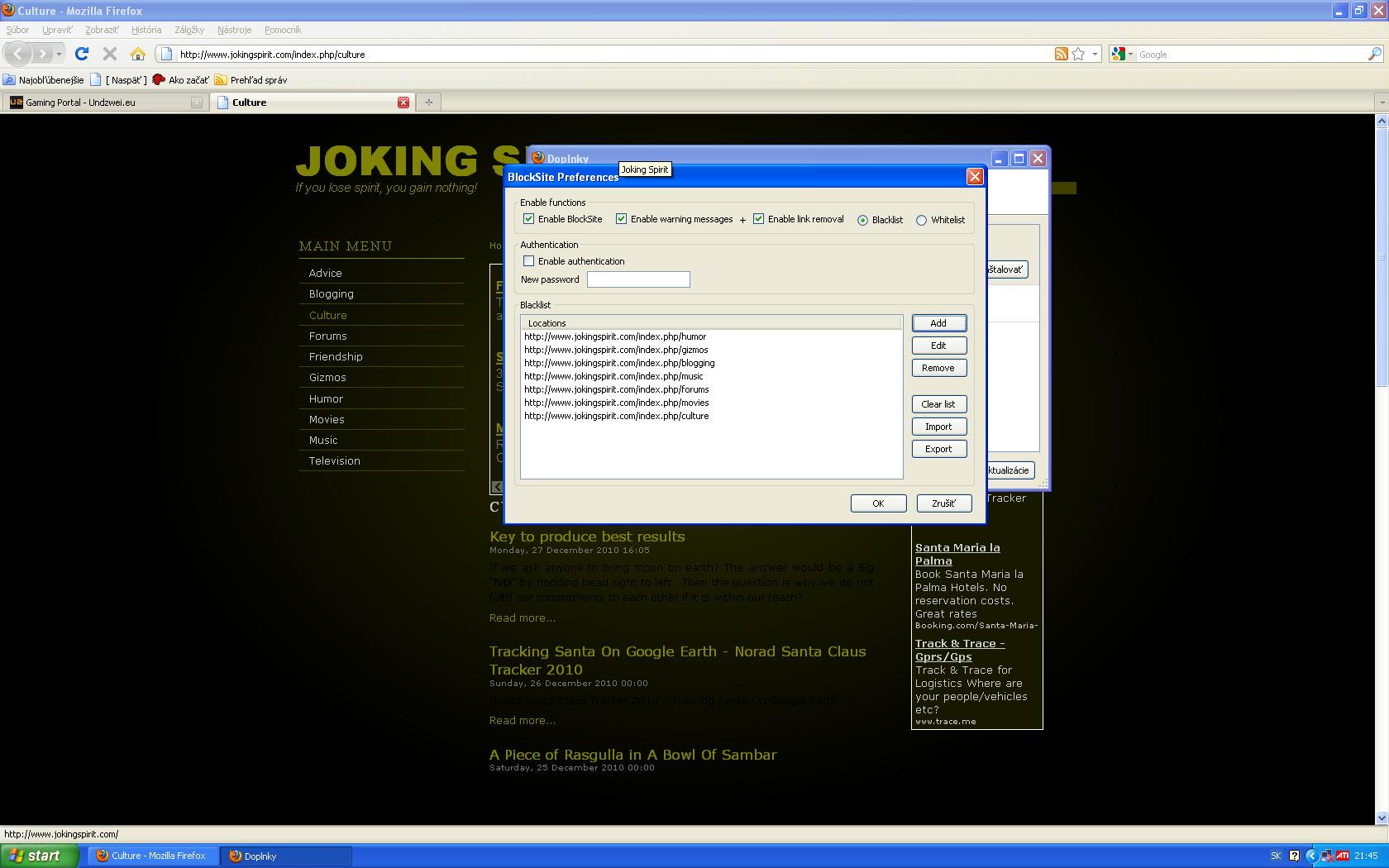Image resolution: width=1389 pixels, height=868 pixels.
Task: Click the New password input field
Action: click(x=638, y=279)
